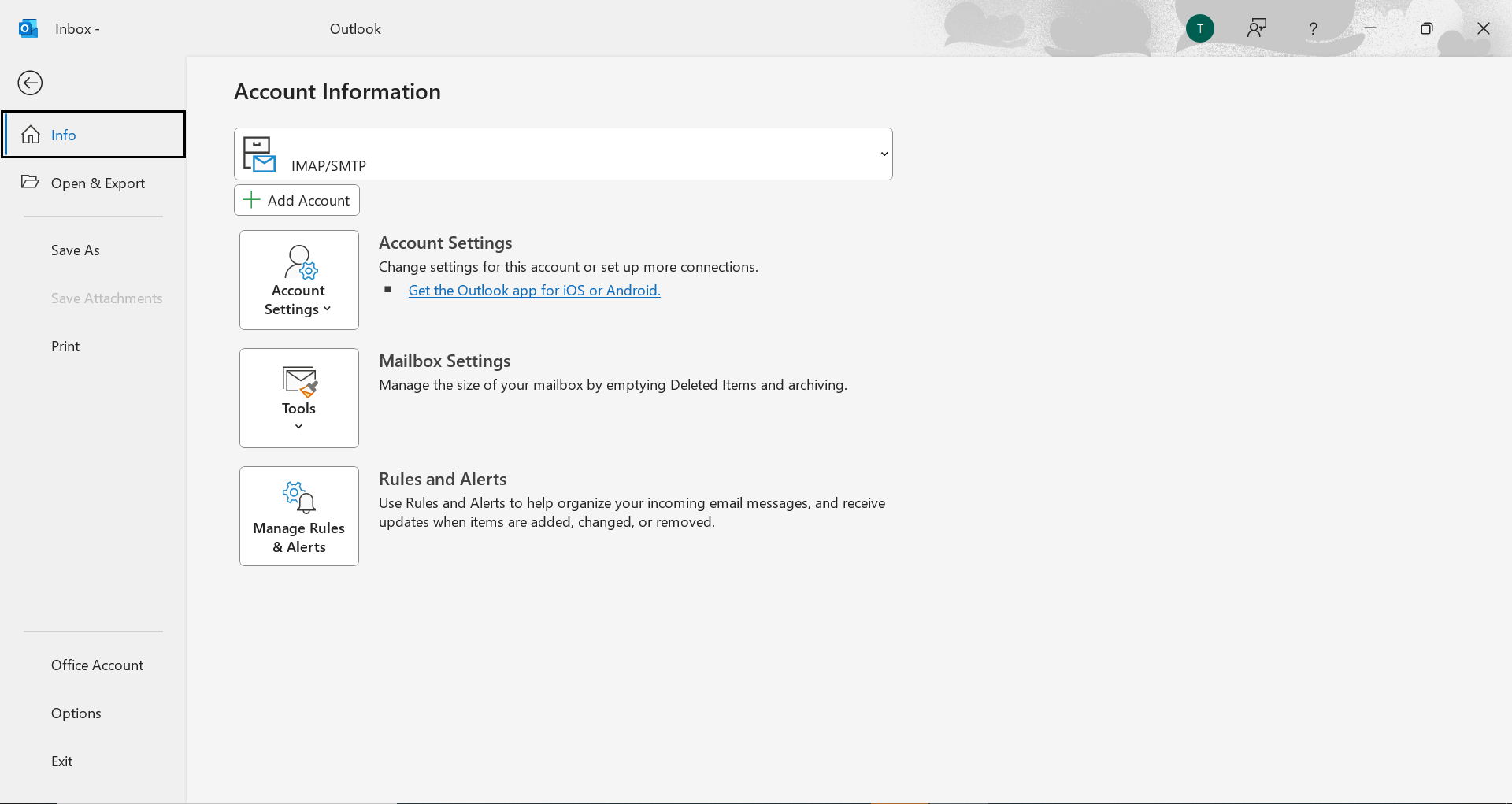Open the Open & Export page

[94, 183]
